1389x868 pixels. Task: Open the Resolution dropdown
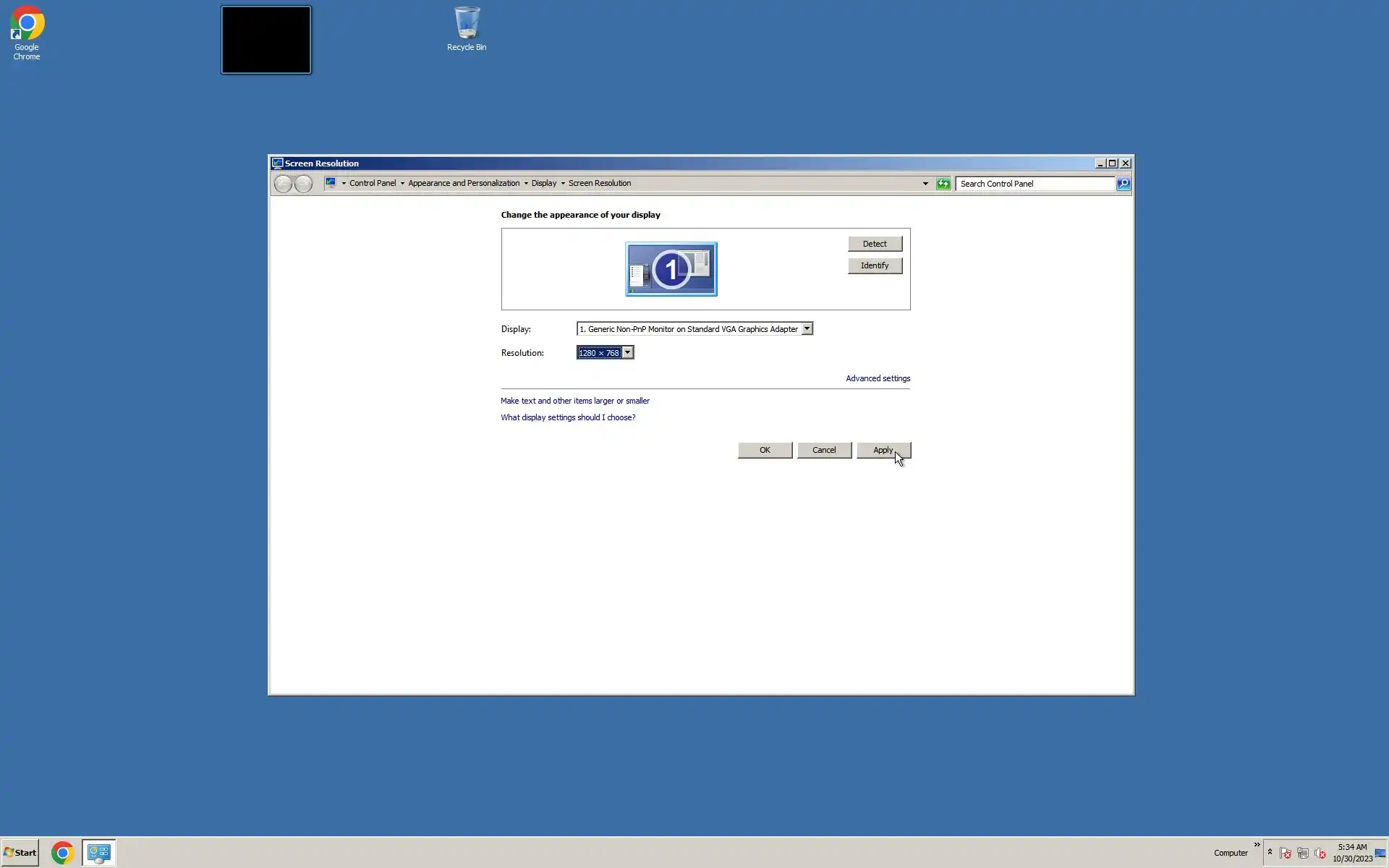627,353
